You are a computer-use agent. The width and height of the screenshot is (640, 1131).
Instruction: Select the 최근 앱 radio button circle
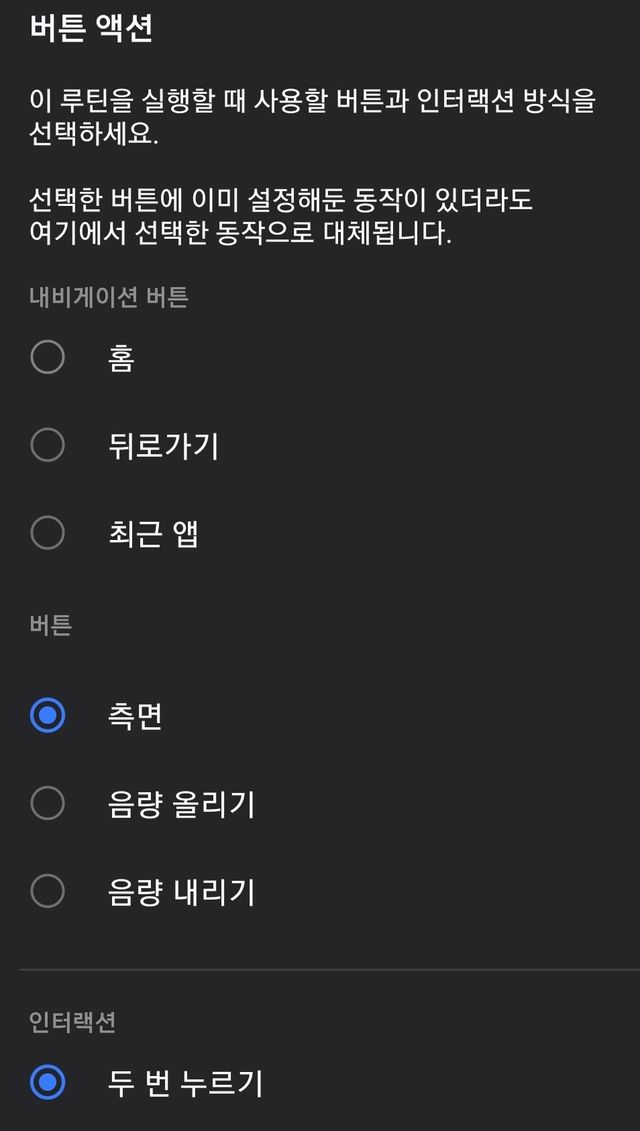47,533
